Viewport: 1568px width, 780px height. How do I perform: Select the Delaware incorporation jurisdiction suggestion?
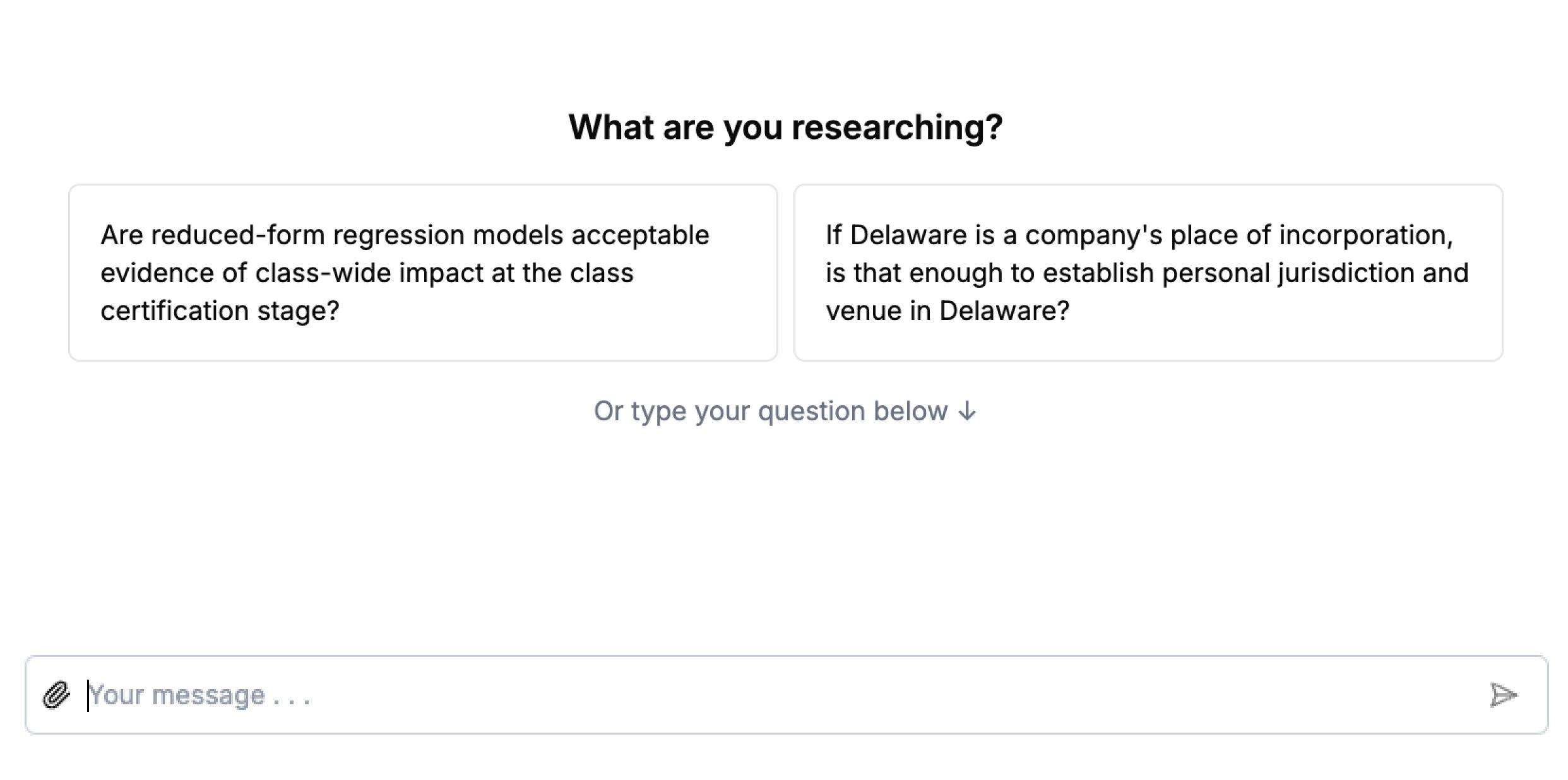point(1148,273)
